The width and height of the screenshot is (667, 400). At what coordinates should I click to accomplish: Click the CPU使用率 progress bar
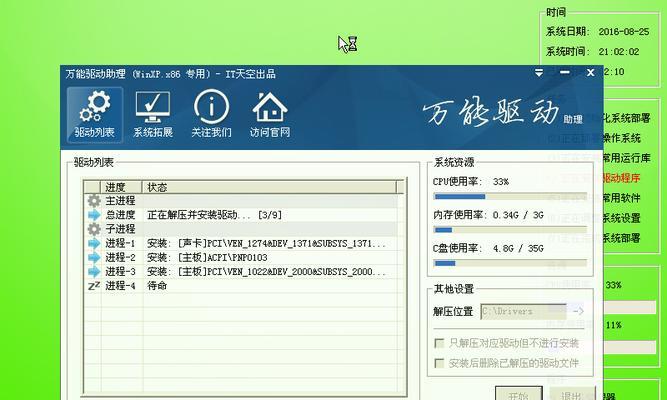click(510, 197)
